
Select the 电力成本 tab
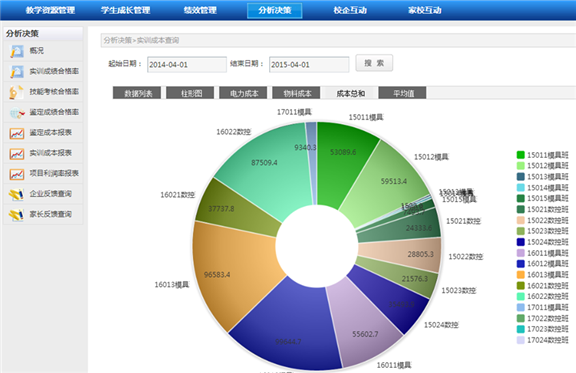[243, 93]
